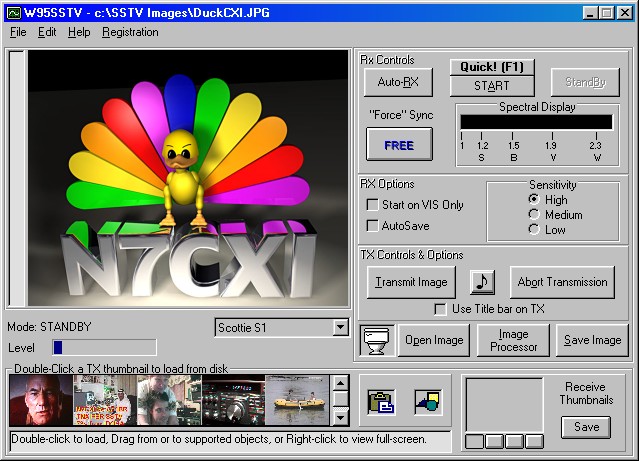Toggle the AutoSave checkbox
This screenshot has width=639, height=461.
coord(372,226)
